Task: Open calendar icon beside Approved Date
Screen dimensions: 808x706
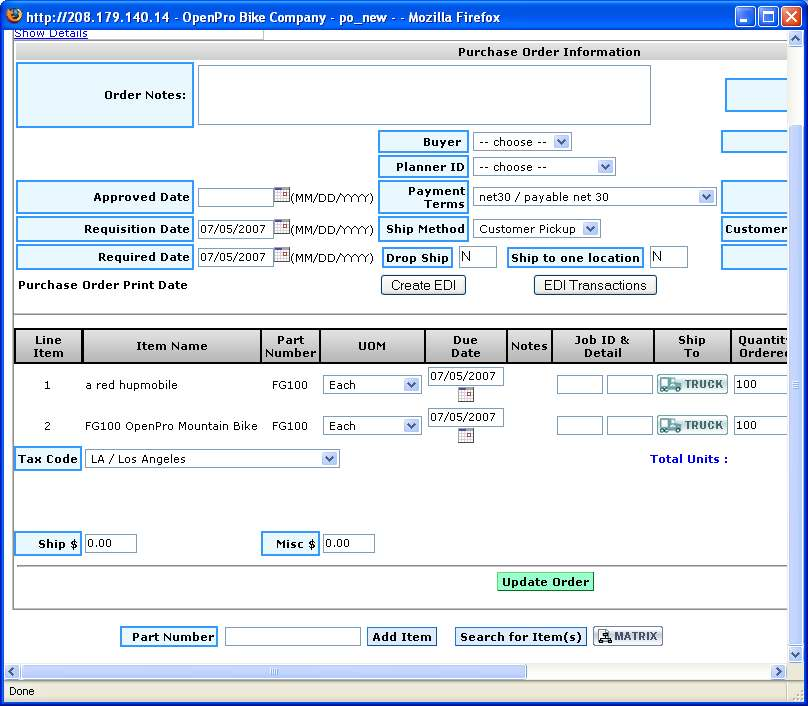Action: [x=282, y=196]
